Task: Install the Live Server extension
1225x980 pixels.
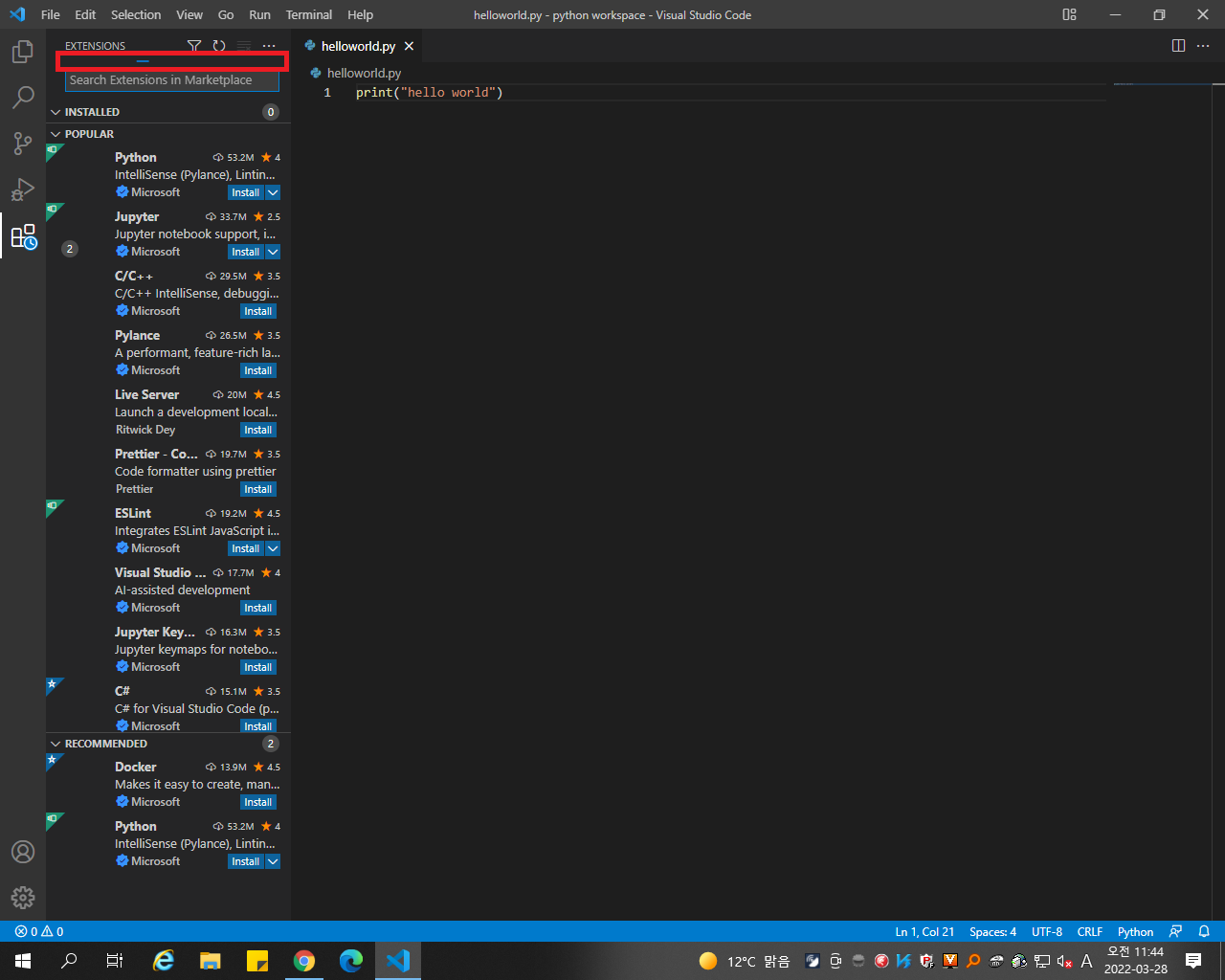Action: pos(257,430)
